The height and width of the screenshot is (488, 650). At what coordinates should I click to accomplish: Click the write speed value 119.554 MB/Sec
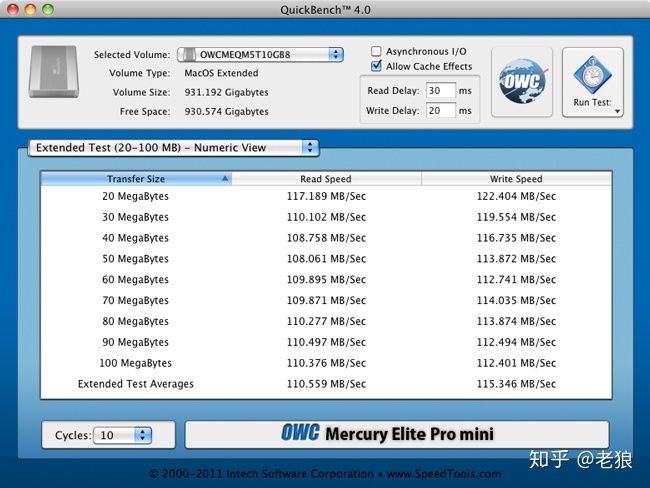point(516,217)
